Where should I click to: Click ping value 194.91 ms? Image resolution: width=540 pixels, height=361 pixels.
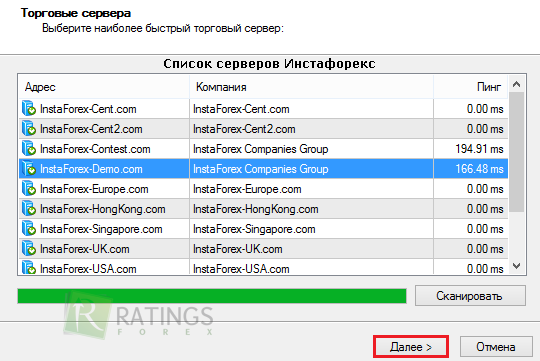point(479,149)
